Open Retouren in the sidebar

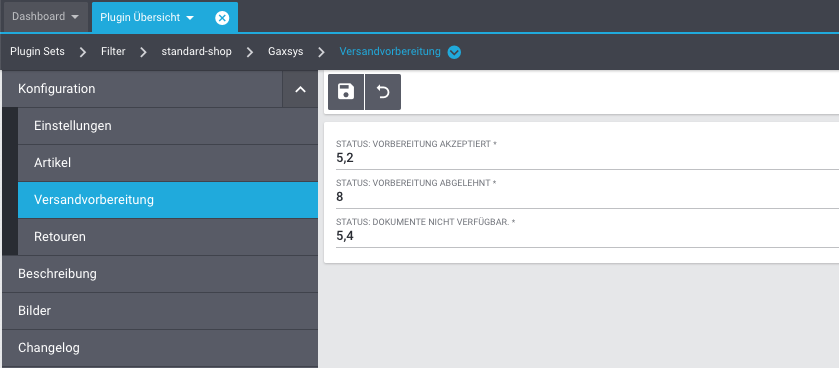(x=168, y=237)
